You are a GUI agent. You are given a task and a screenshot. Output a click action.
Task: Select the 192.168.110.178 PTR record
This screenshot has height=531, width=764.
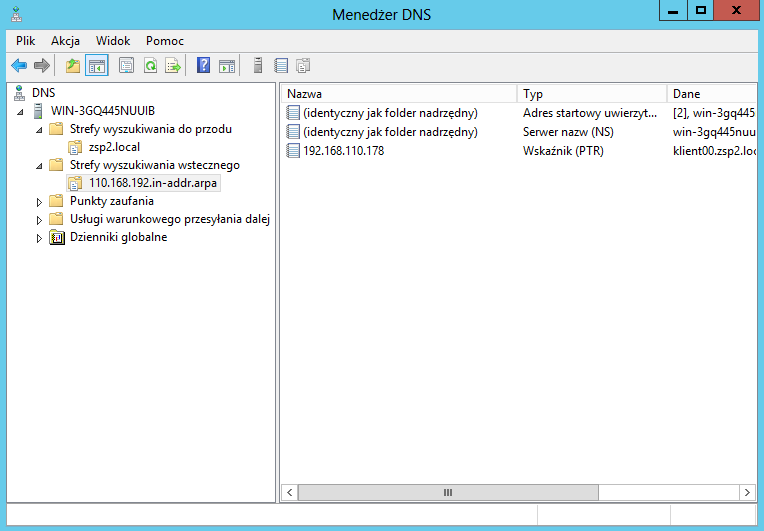tap(343, 151)
